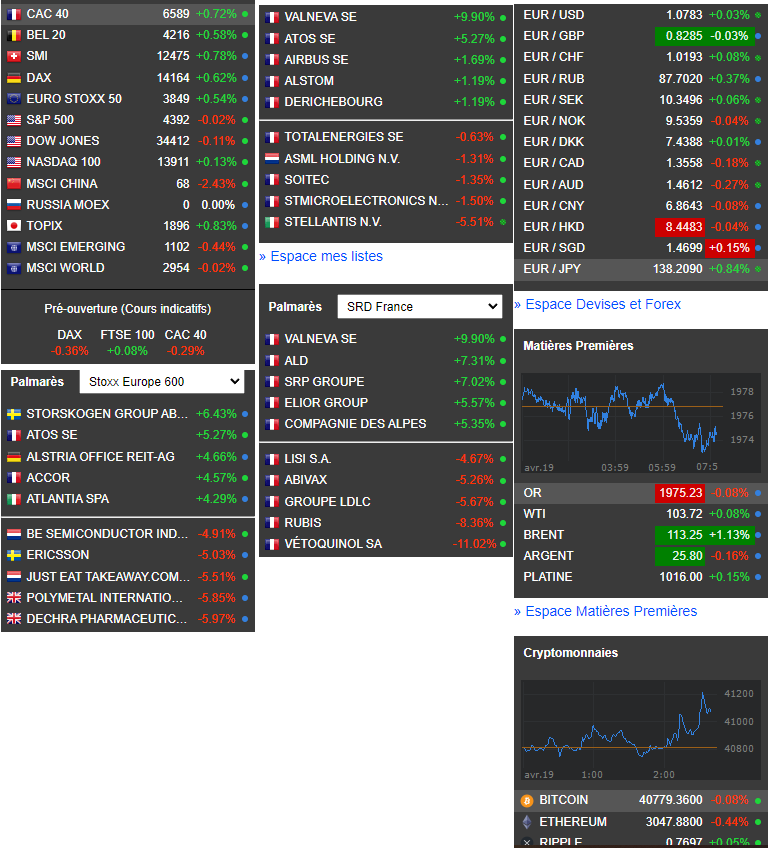Select ELIOR GROUP in SRD France gainers
This screenshot has width=772, height=852.
pyautogui.click(x=386, y=403)
